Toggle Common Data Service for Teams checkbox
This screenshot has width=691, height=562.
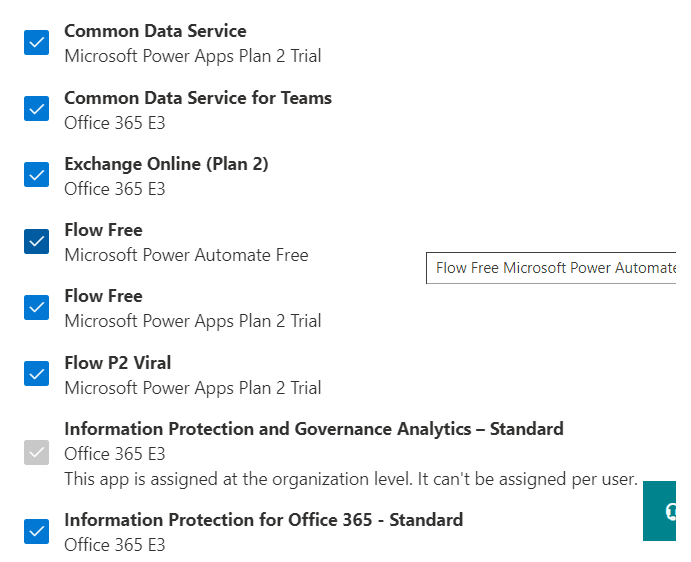pos(37,109)
